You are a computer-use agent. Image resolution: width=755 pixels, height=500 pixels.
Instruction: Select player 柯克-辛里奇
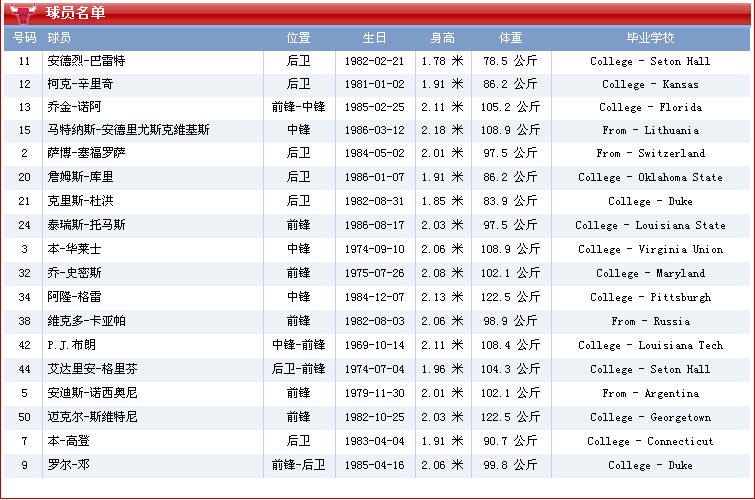[80, 84]
